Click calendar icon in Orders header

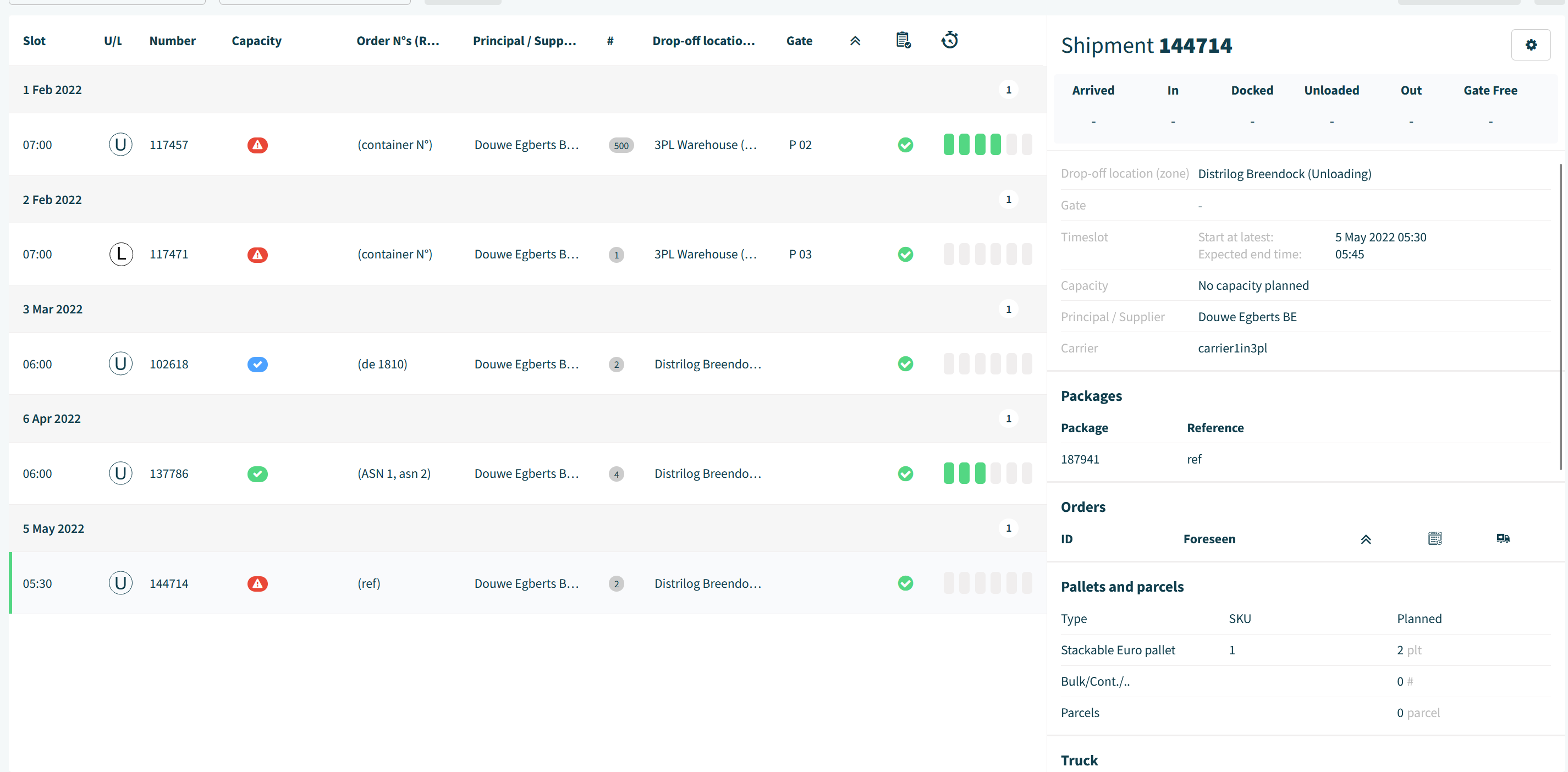(x=1435, y=538)
